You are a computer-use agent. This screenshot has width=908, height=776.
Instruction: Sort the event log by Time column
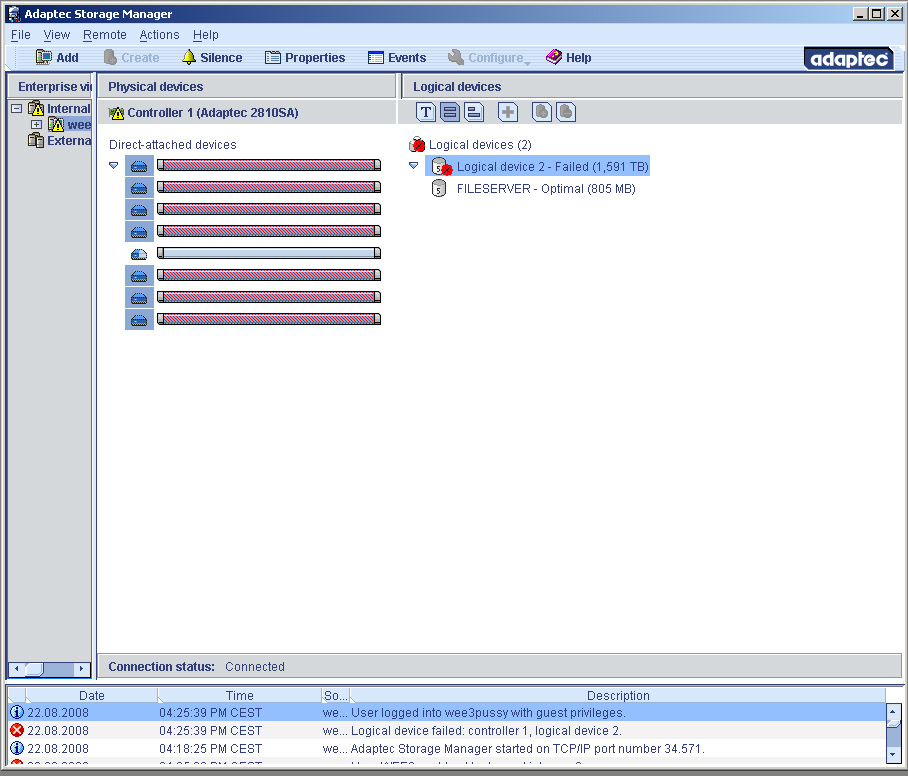[x=239, y=695]
